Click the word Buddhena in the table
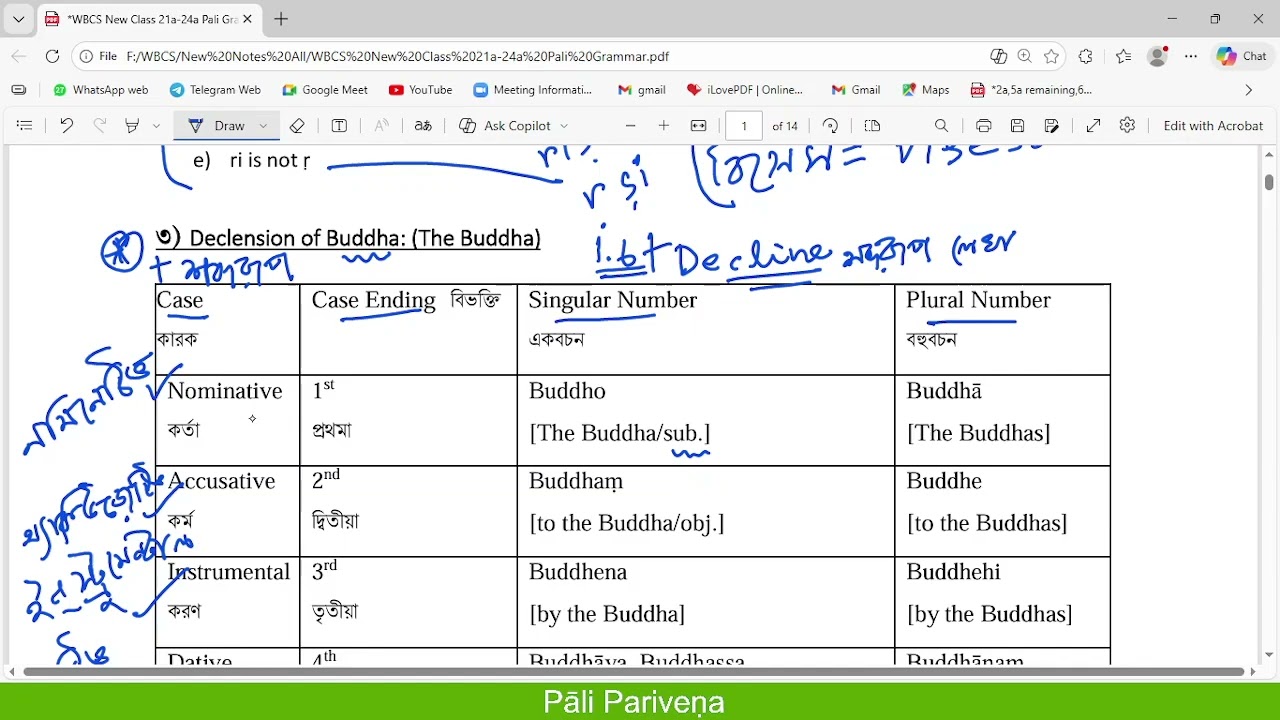1280x720 pixels. [x=578, y=572]
